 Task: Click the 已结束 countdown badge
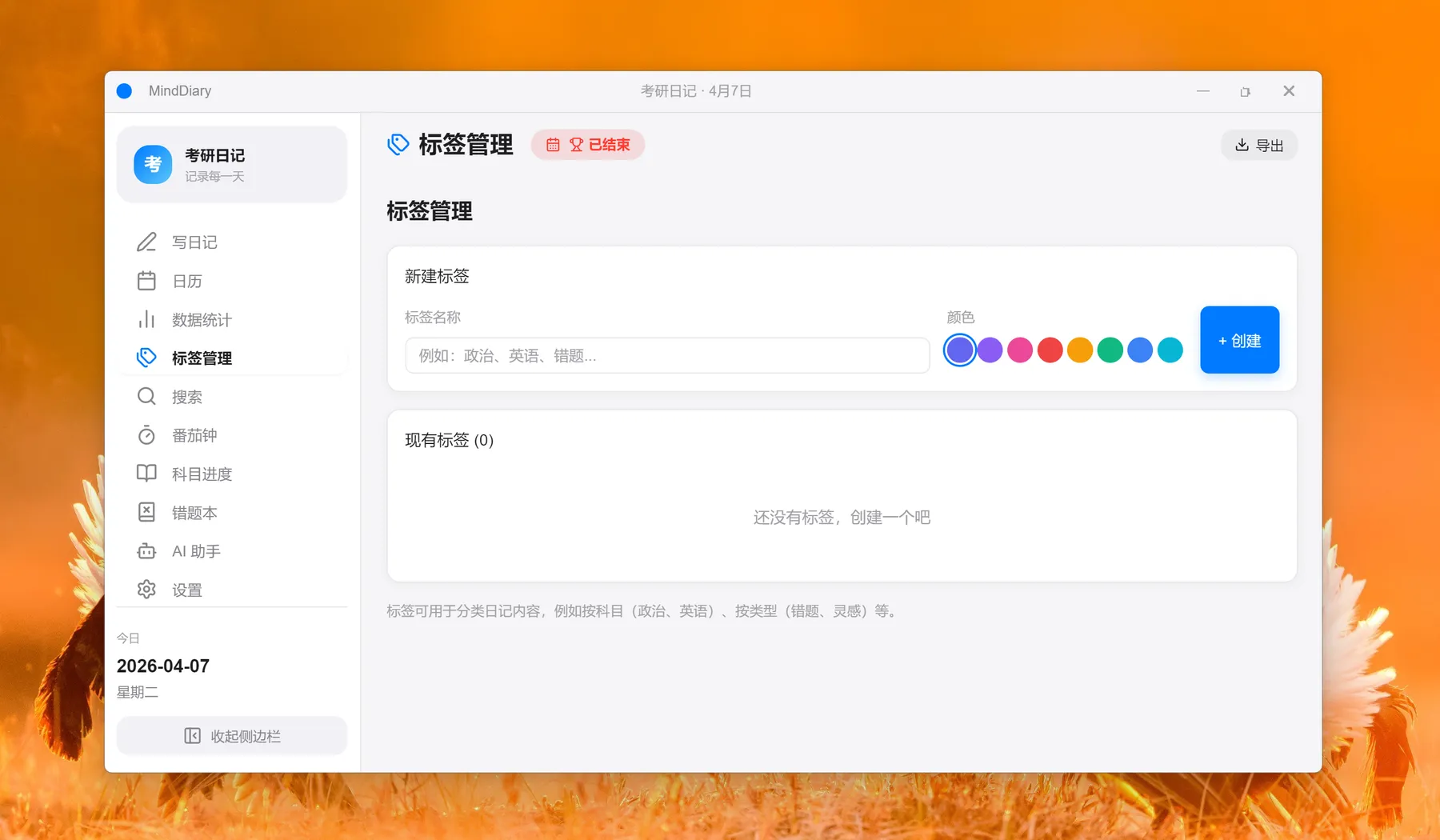click(x=588, y=145)
